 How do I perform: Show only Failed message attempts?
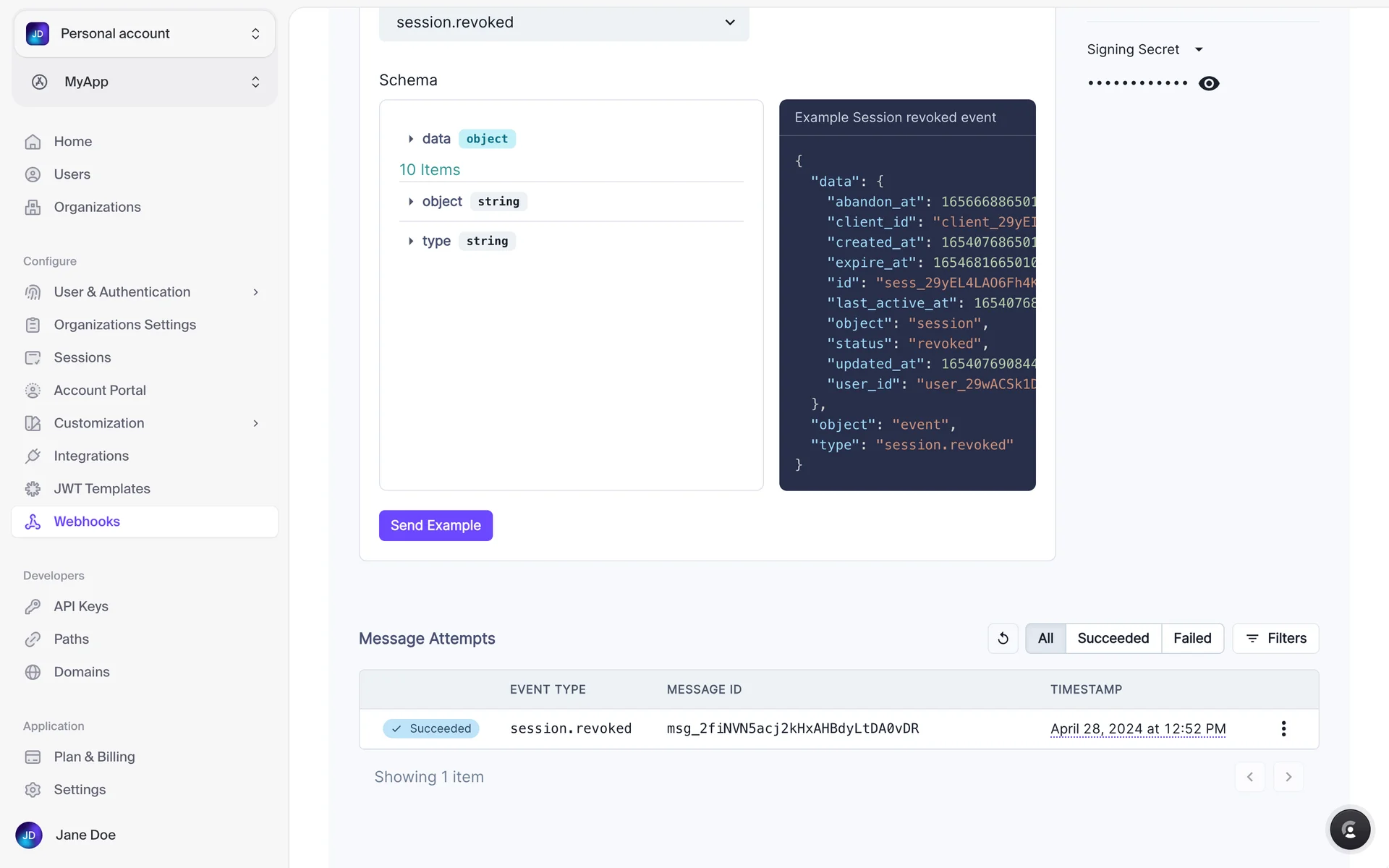[1192, 638]
